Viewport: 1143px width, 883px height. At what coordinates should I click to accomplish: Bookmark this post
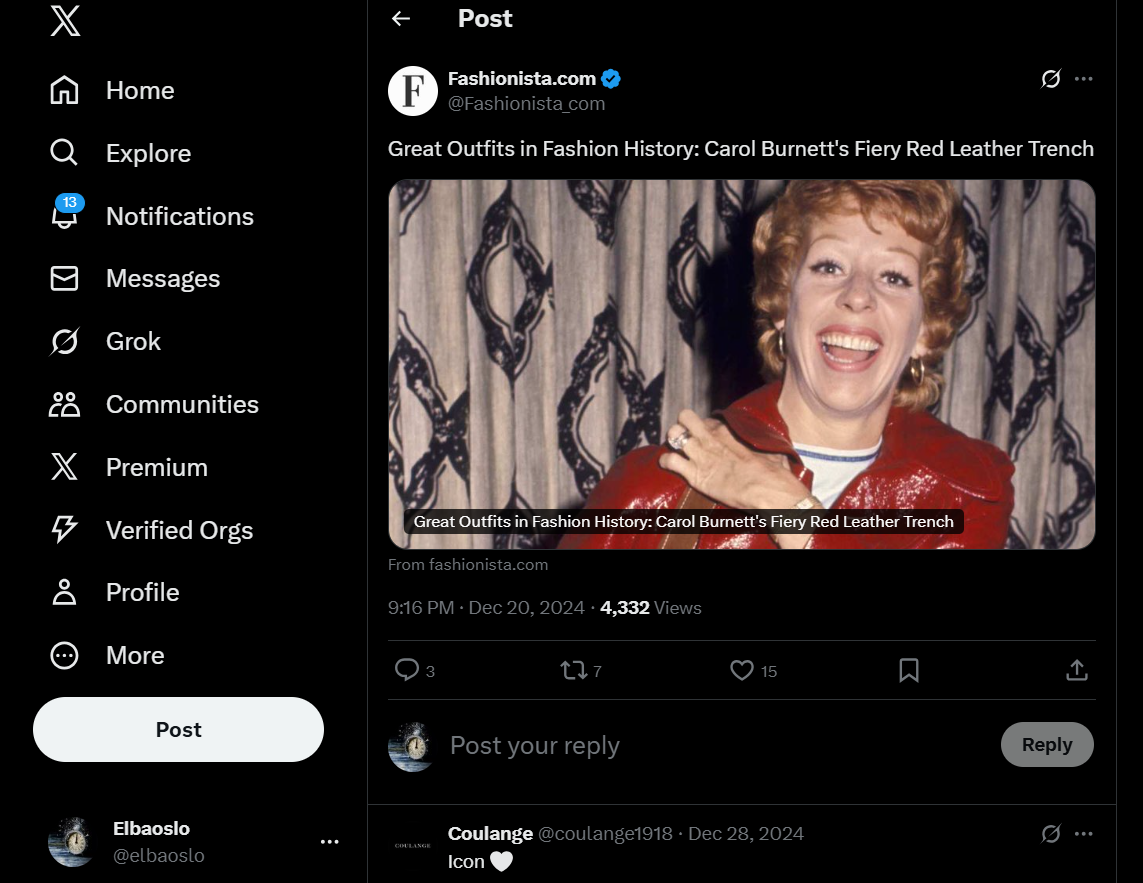click(x=909, y=670)
